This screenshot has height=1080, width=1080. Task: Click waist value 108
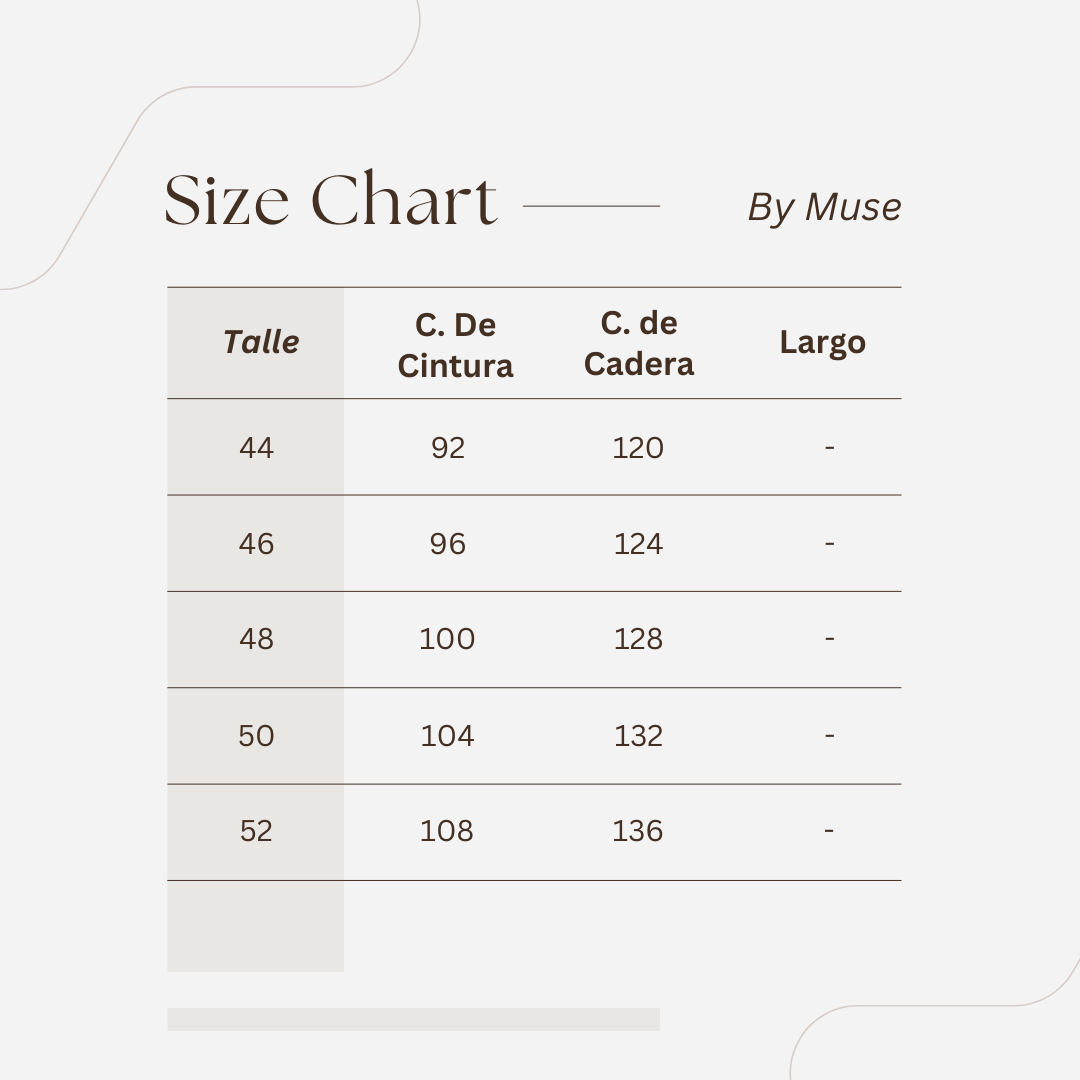(447, 831)
